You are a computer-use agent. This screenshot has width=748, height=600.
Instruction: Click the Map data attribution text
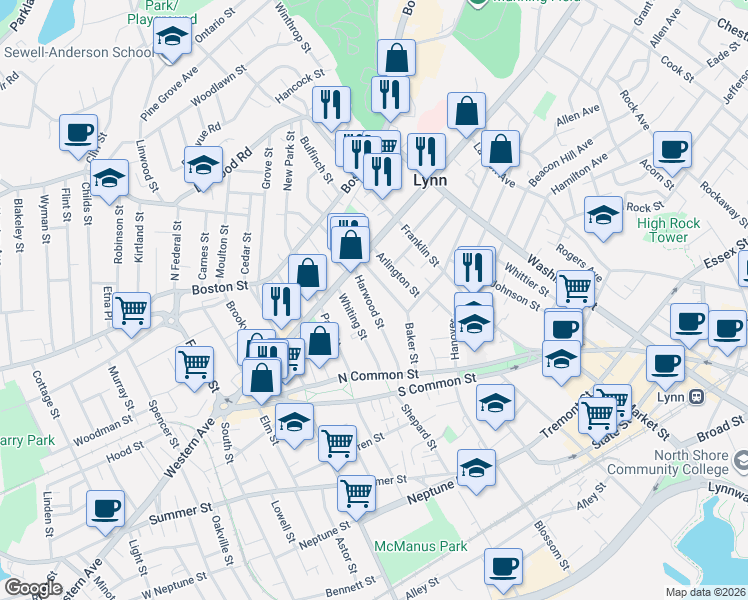point(706,593)
